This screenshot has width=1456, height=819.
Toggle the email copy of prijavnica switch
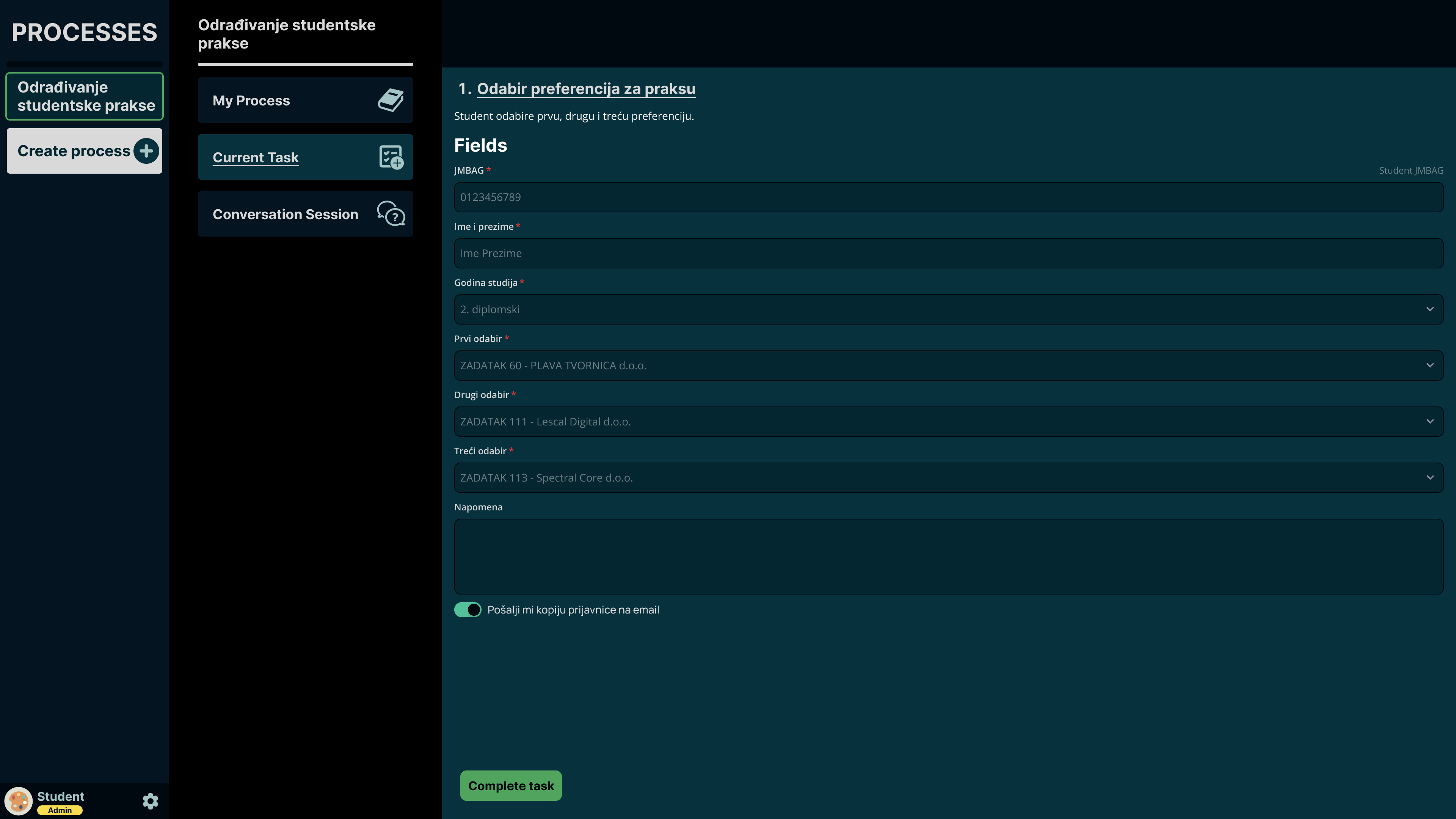point(468,609)
